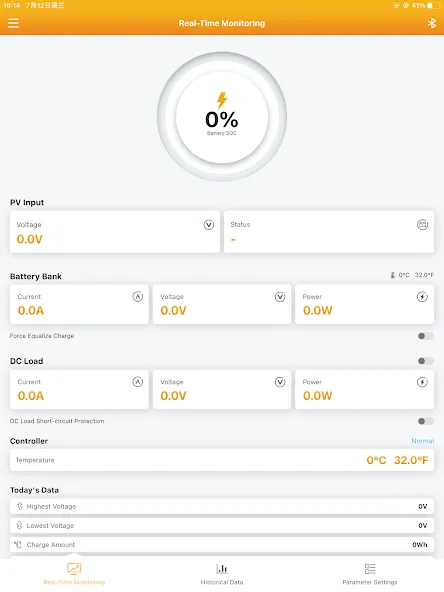This screenshot has width=444, height=592.
Task: Select the Charge Amount row
Action: click(222, 544)
